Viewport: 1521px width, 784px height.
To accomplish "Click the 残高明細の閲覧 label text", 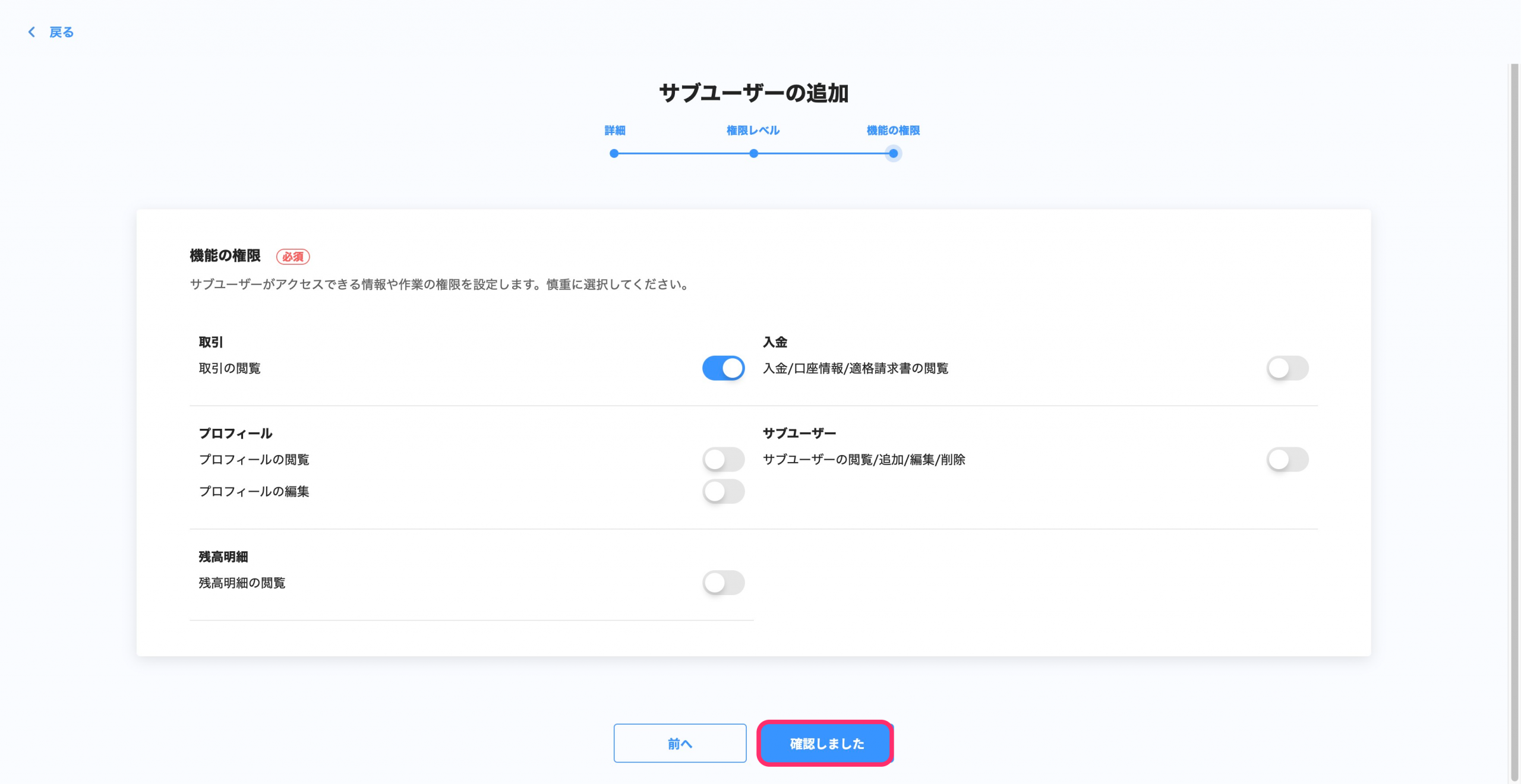I will (242, 583).
